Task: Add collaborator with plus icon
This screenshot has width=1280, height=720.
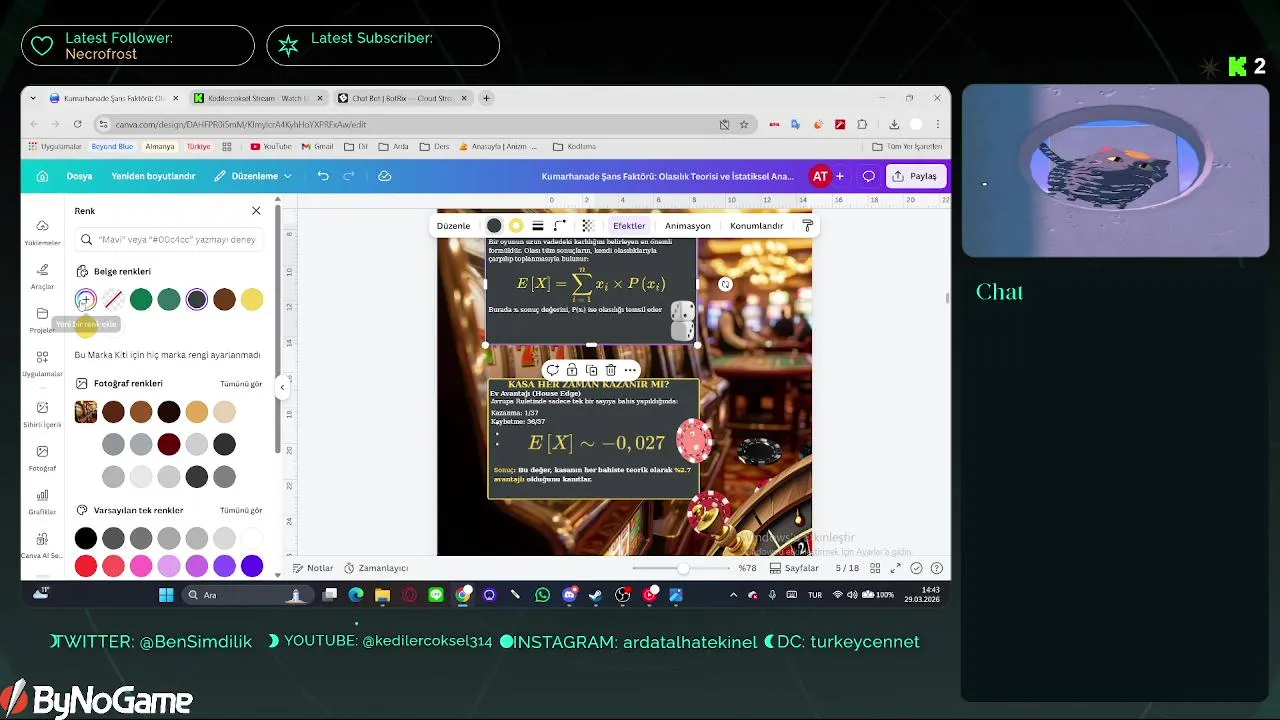Action: click(x=839, y=176)
